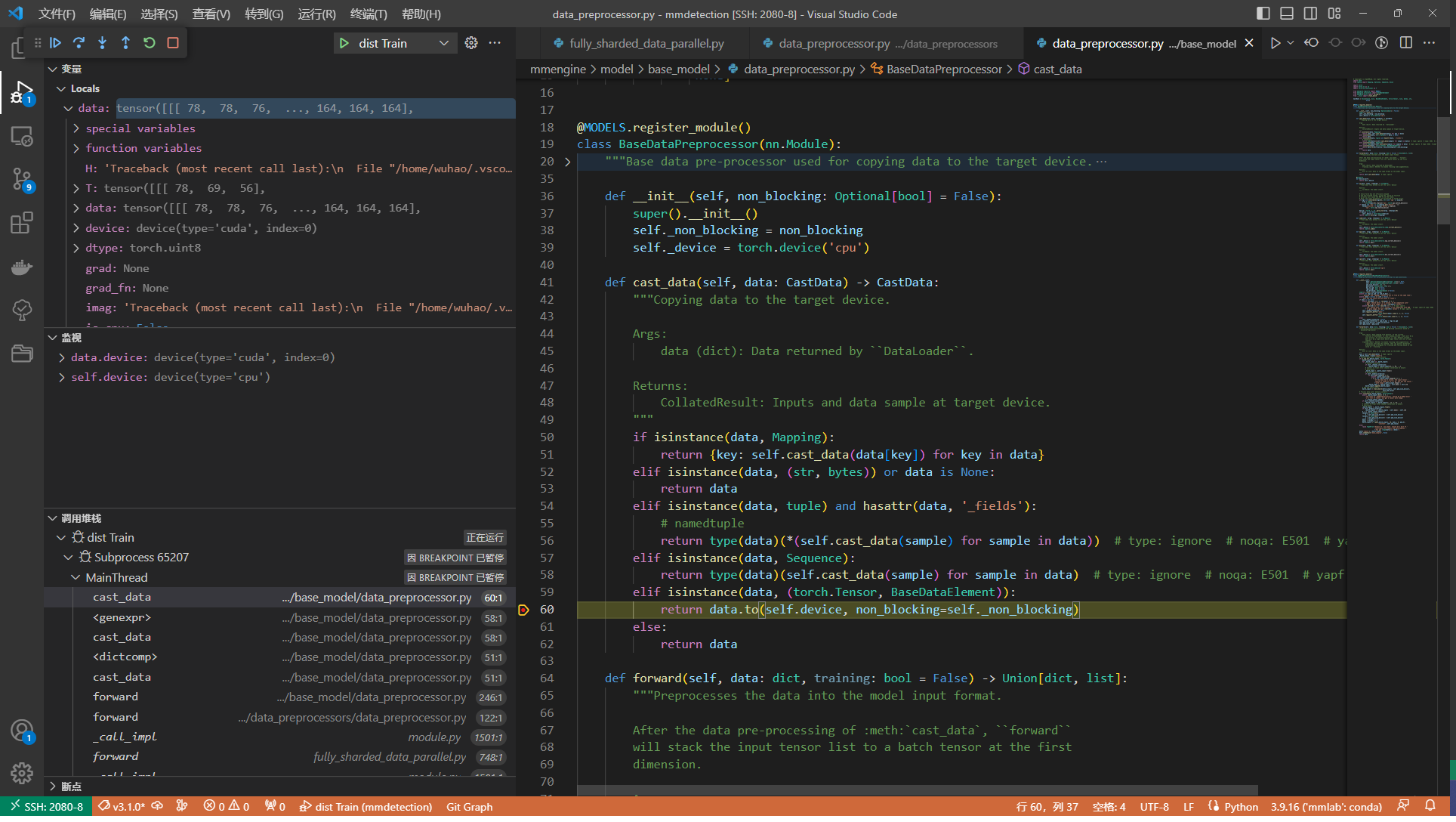1456x822 pixels.
Task: Step into the function call
Action: (102, 43)
